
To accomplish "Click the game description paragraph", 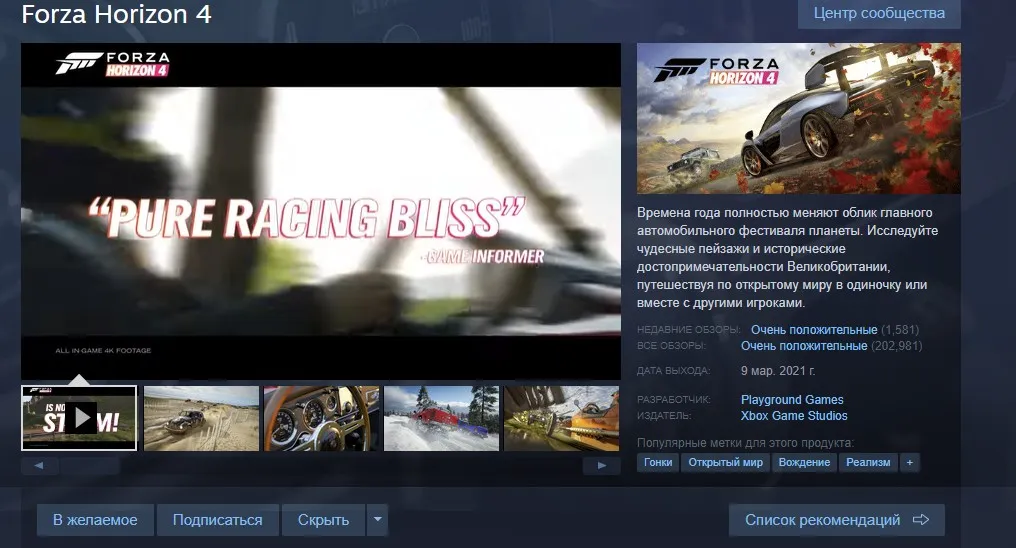I will tap(787, 258).
